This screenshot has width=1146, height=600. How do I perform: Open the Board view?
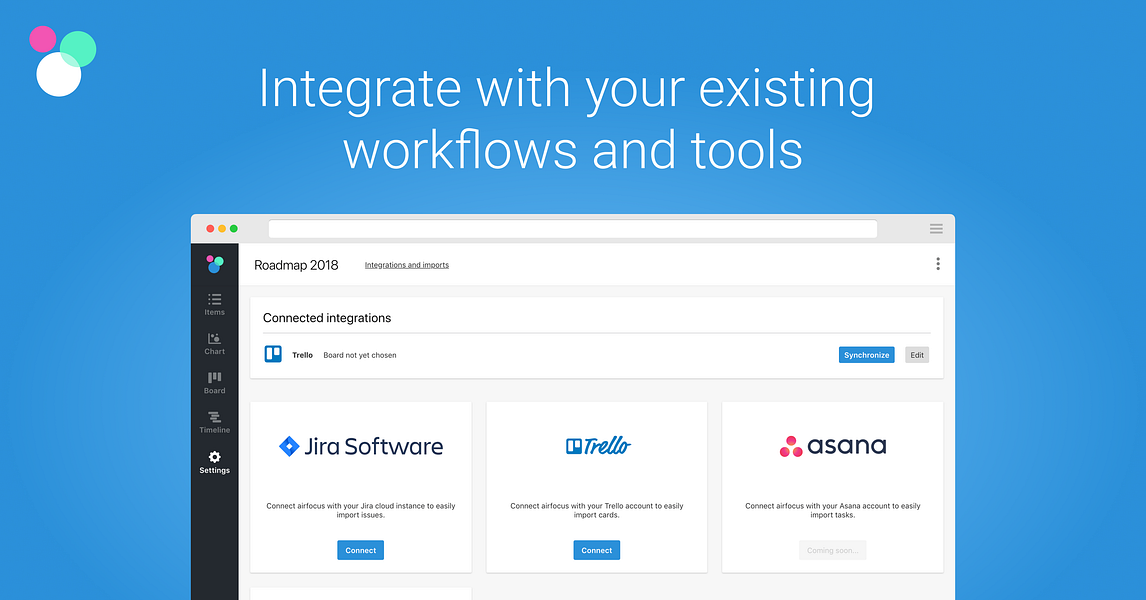pyautogui.click(x=214, y=383)
